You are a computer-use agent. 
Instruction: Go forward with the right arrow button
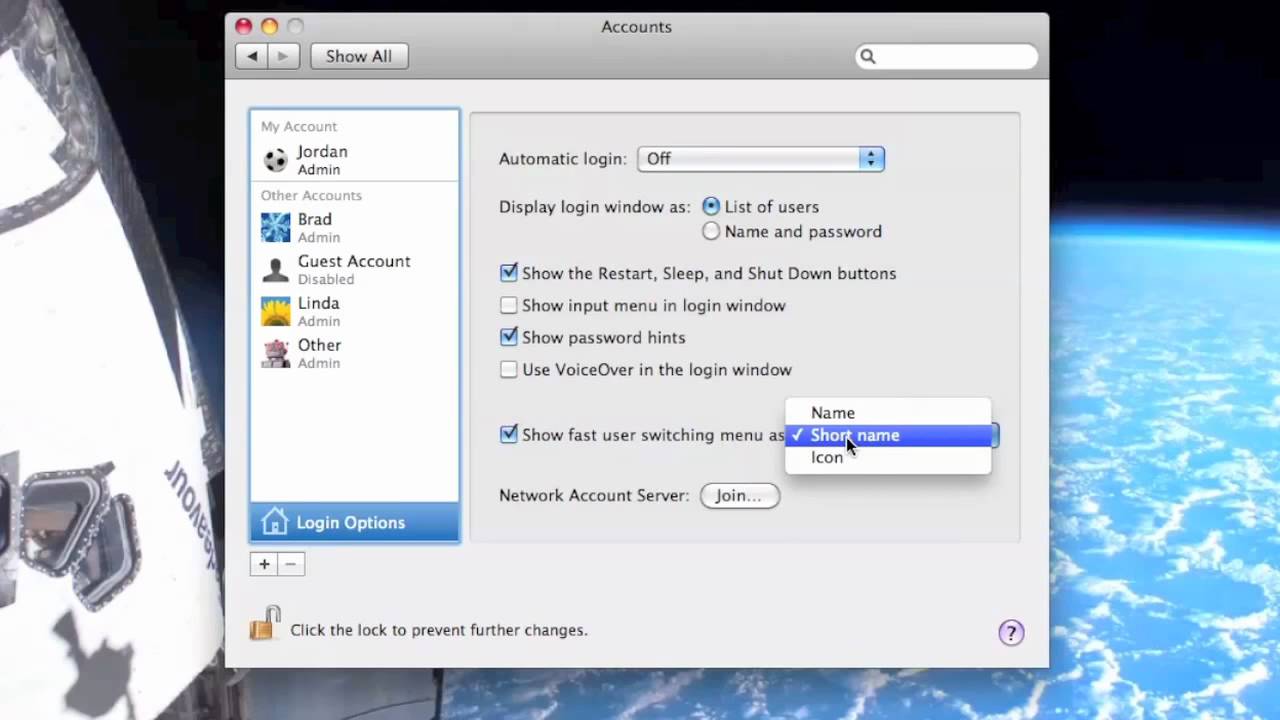click(283, 56)
